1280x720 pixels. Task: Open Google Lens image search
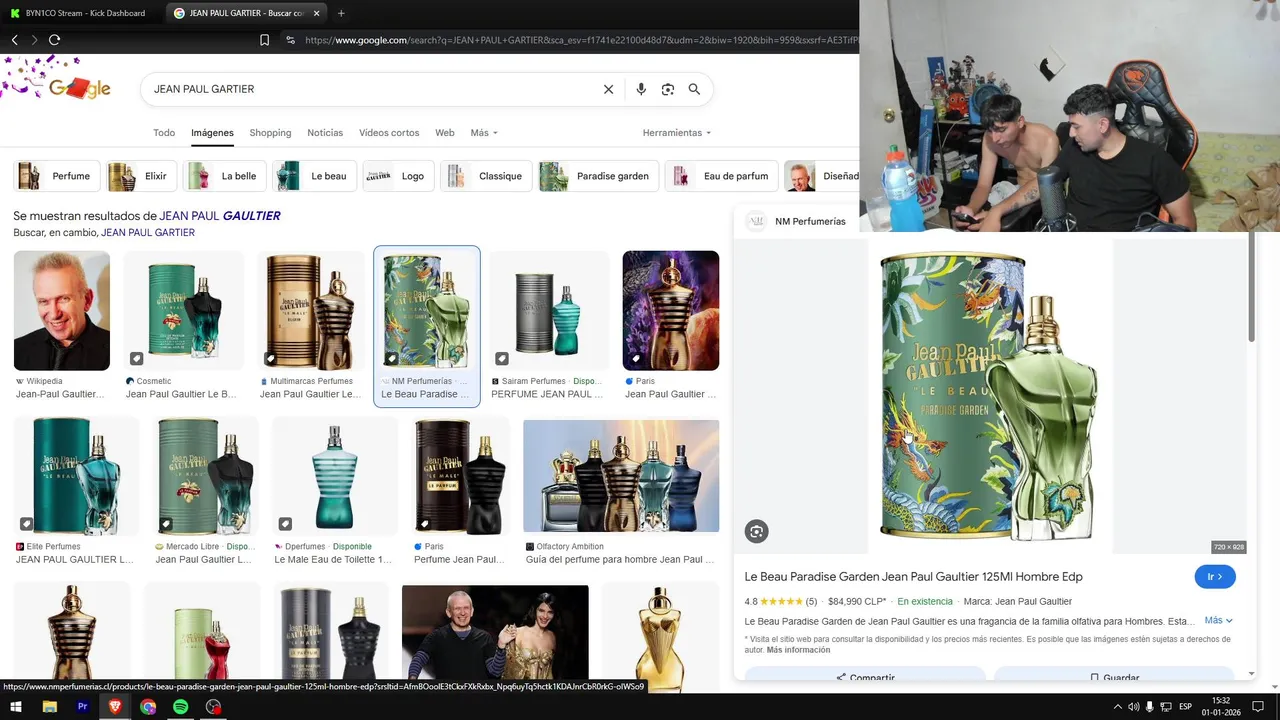click(668, 89)
